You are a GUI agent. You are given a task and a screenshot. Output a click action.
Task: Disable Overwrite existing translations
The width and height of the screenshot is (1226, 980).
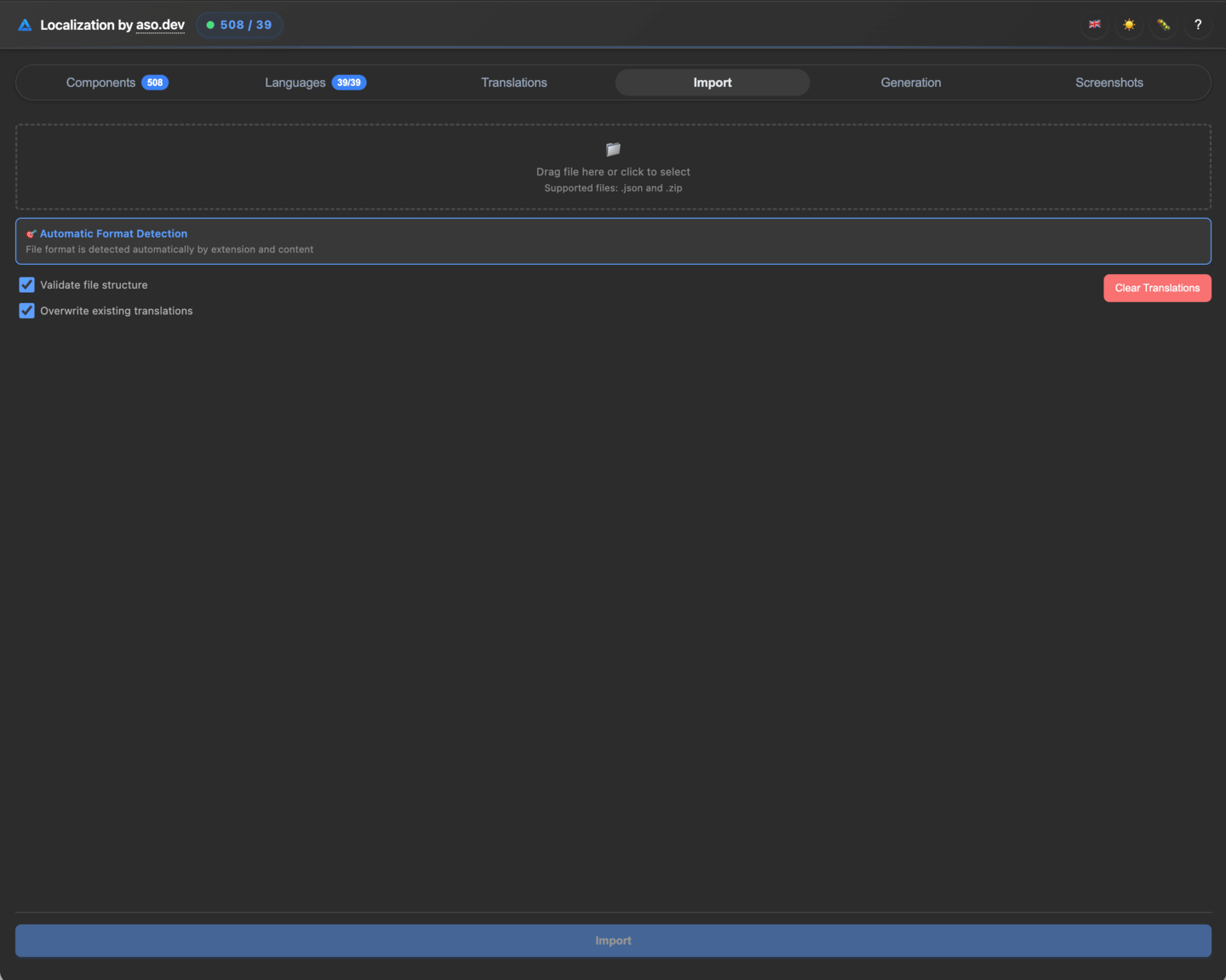26,311
